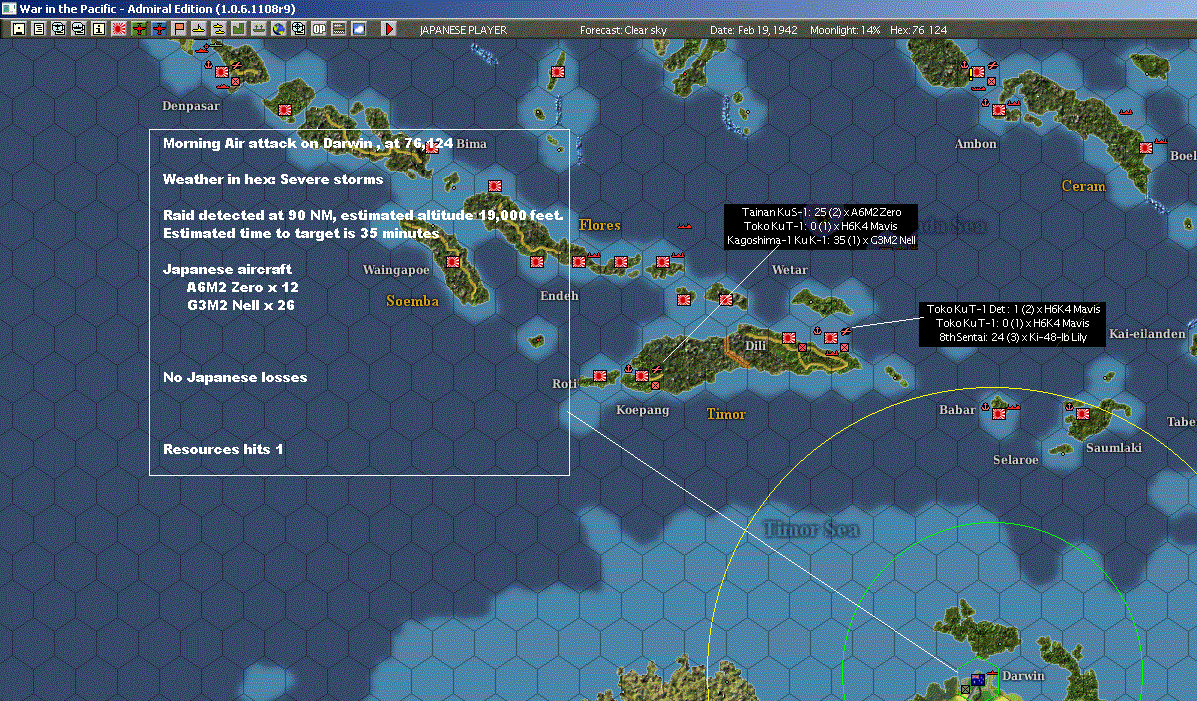1197x701 pixels.
Task: Click 'Resources hits 1' report line
Action: [x=223, y=449]
